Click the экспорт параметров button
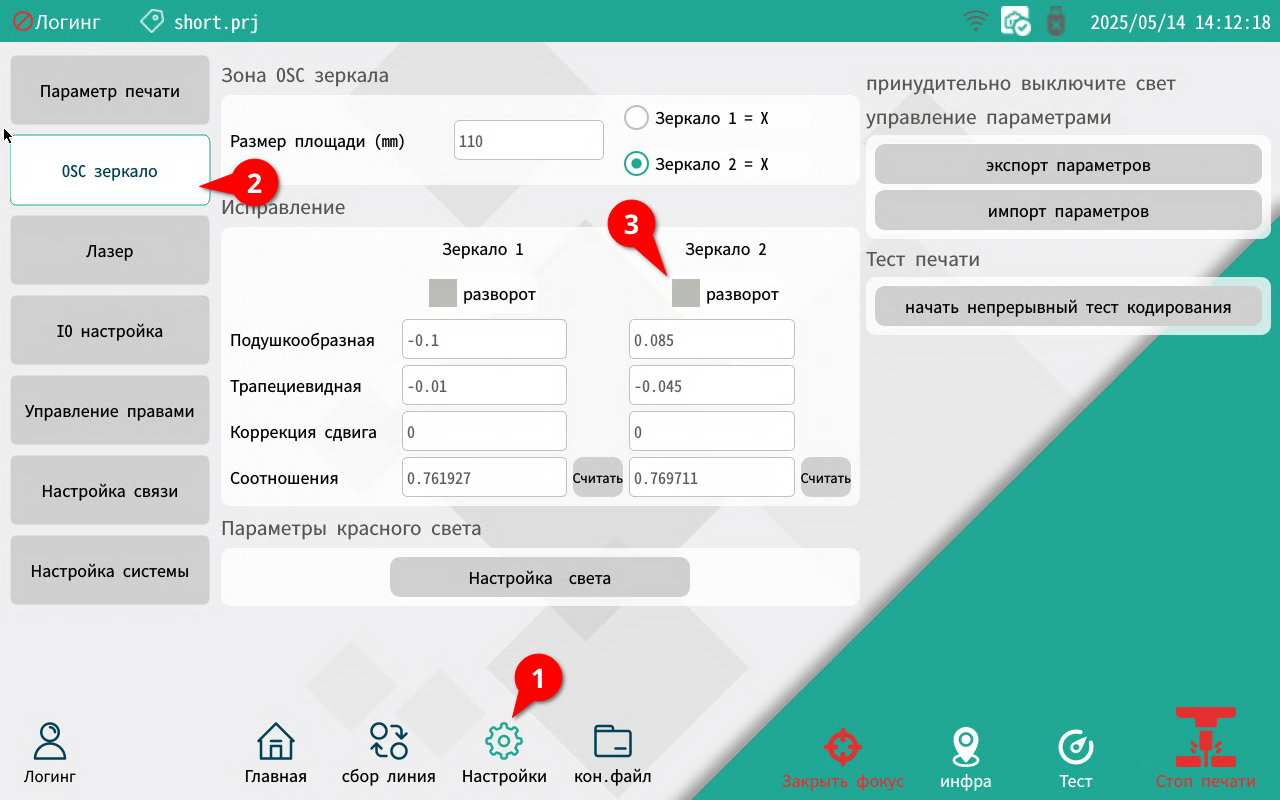The width and height of the screenshot is (1280, 800). coord(1068,165)
